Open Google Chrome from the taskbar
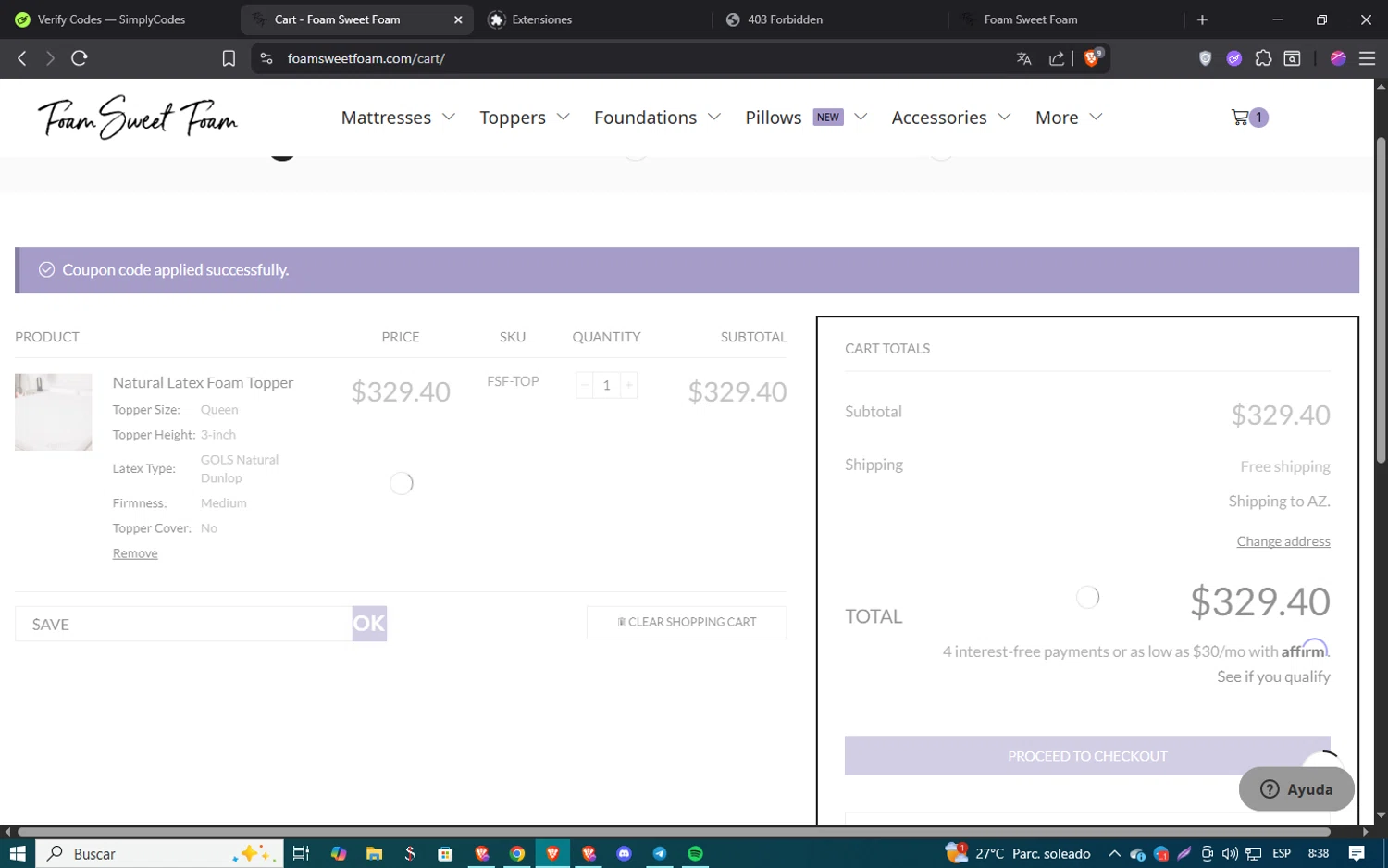The image size is (1388, 868). [x=517, y=853]
